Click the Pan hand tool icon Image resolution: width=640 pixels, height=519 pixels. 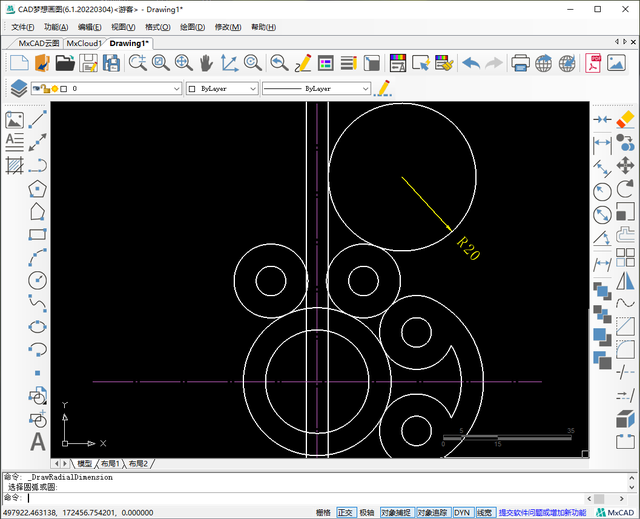206,63
